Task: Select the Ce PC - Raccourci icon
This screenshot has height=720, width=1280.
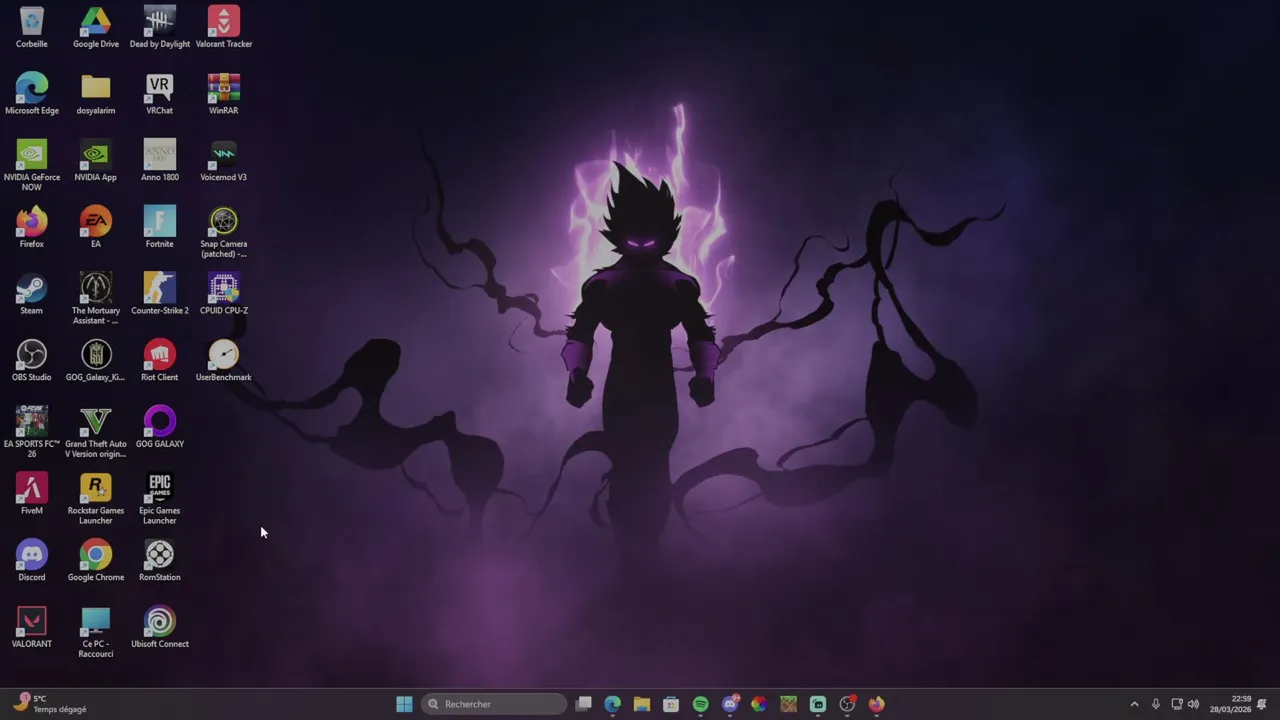Action: 96,632
